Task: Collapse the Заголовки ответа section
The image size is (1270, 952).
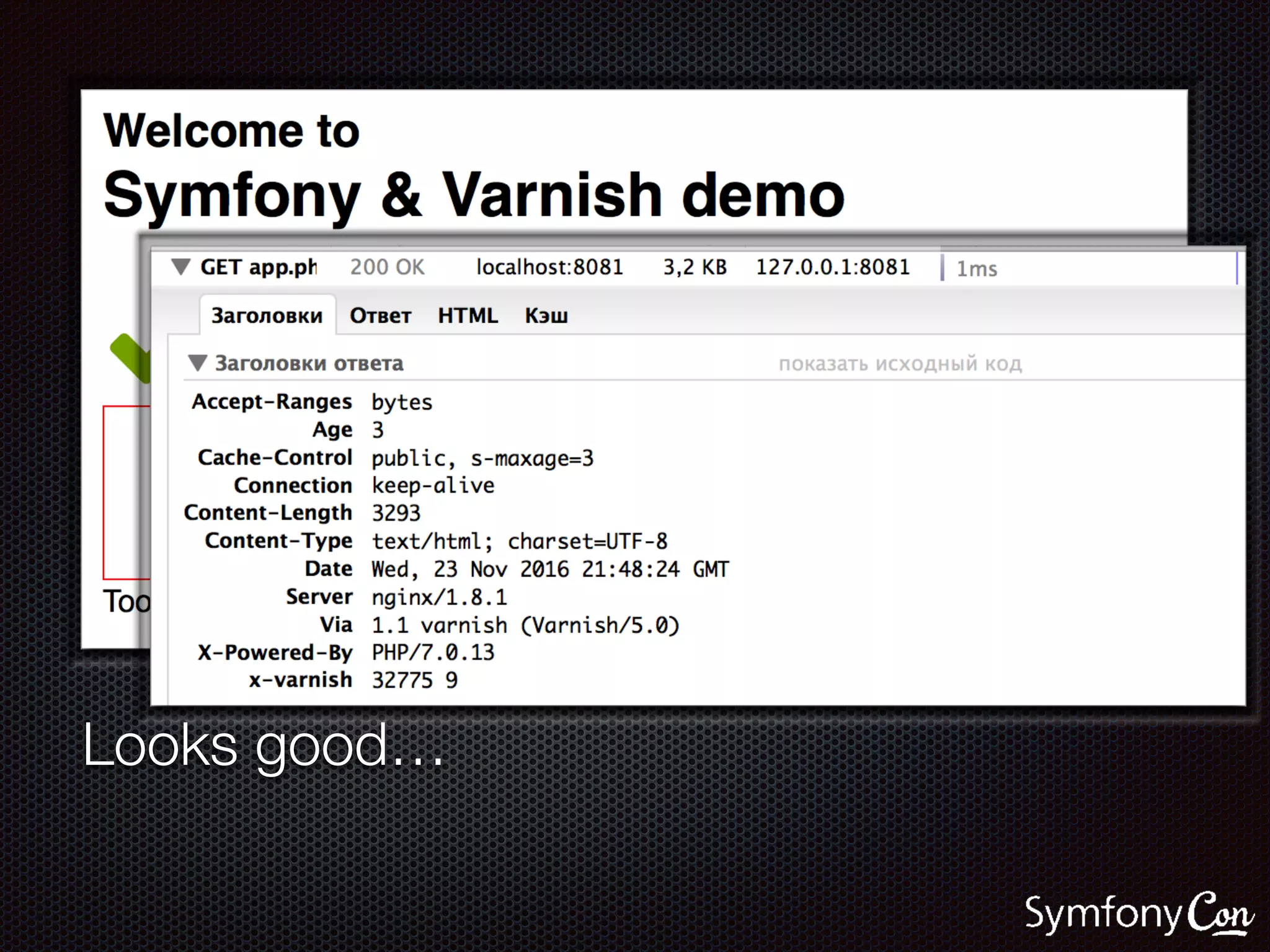Action: tap(197, 363)
